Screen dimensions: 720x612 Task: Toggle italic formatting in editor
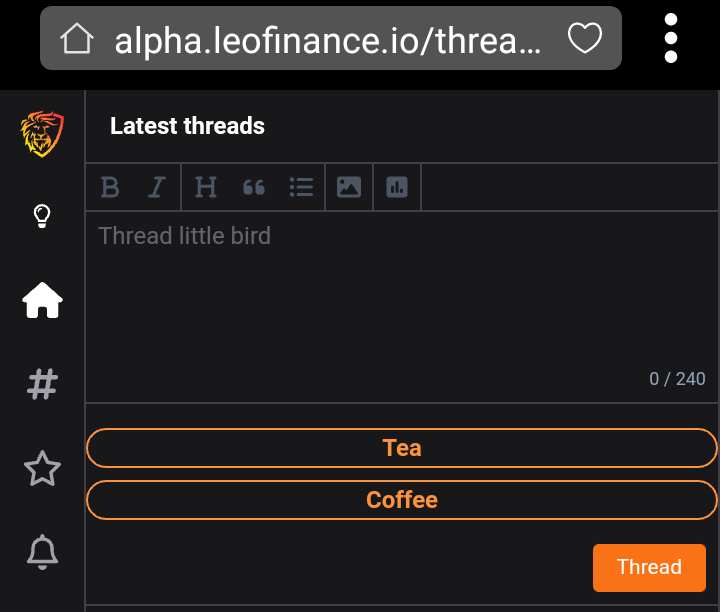pyautogui.click(x=157, y=187)
